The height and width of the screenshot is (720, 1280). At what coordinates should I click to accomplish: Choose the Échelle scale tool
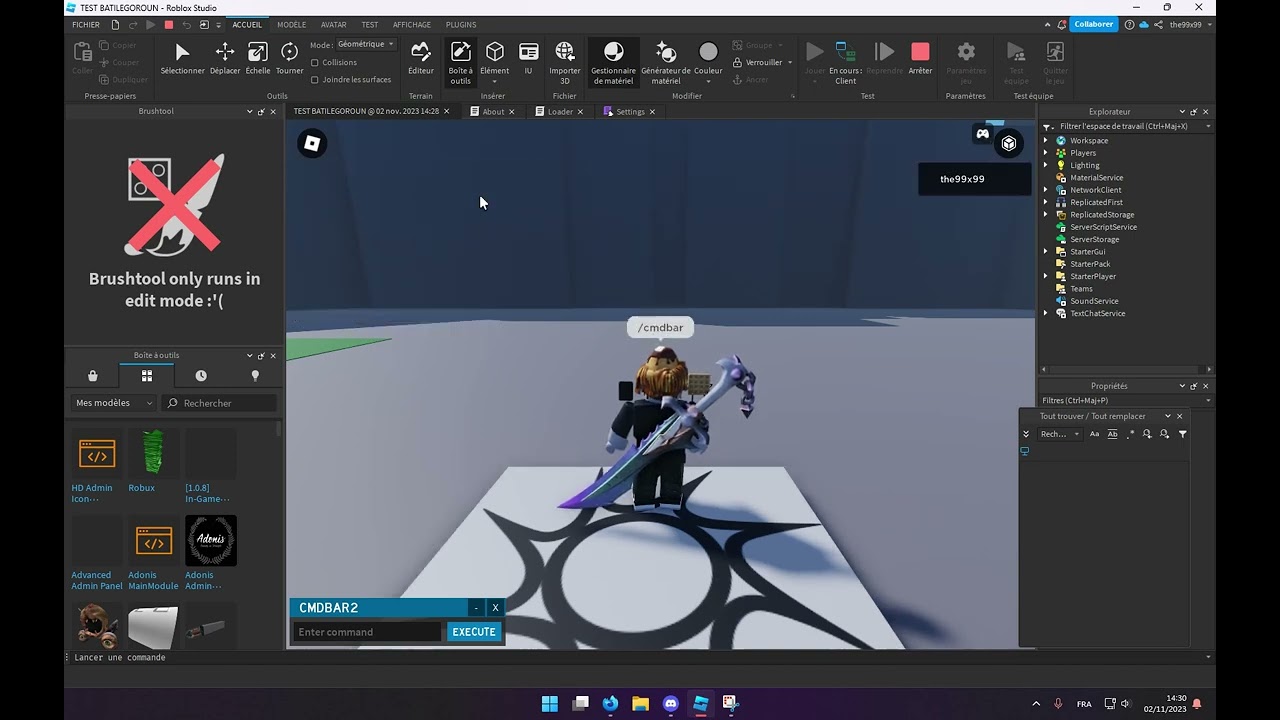(x=257, y=58)
